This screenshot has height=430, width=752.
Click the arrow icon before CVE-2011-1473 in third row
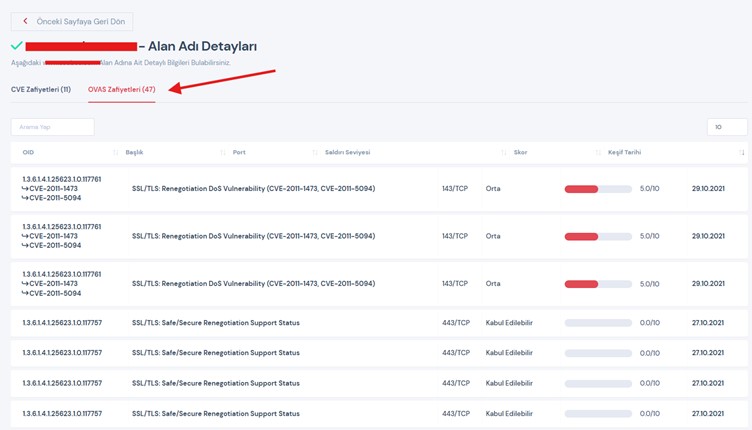tap(25, 284)
